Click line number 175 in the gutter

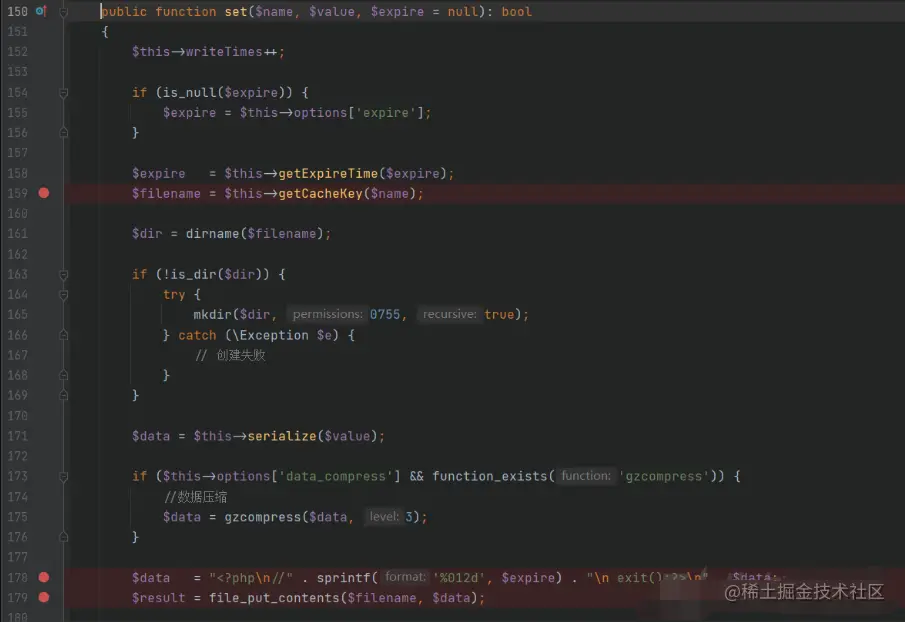[x=17, y=517]
